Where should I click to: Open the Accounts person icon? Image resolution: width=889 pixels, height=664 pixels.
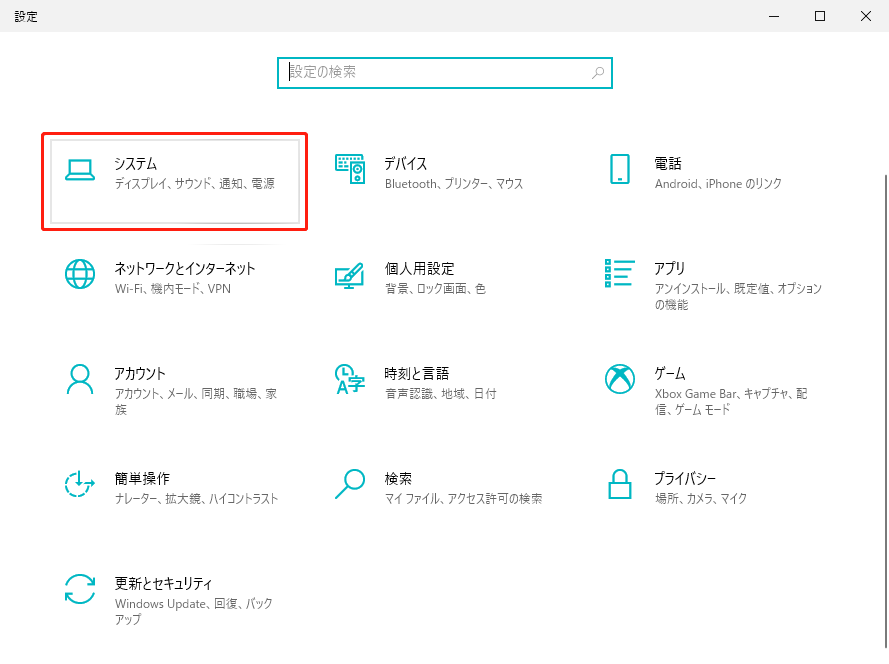[x=80, y=379]
